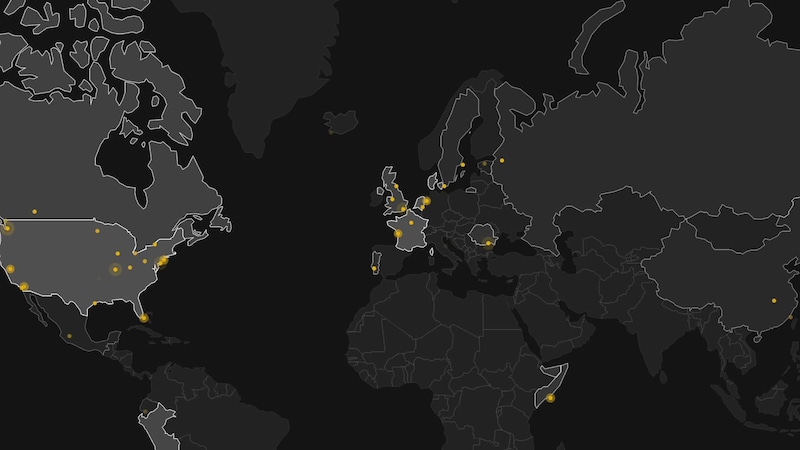Click the marker in southern Sweden
Image resolution: width=800 pixels, height=450 pixels.
tap(462, 165)
